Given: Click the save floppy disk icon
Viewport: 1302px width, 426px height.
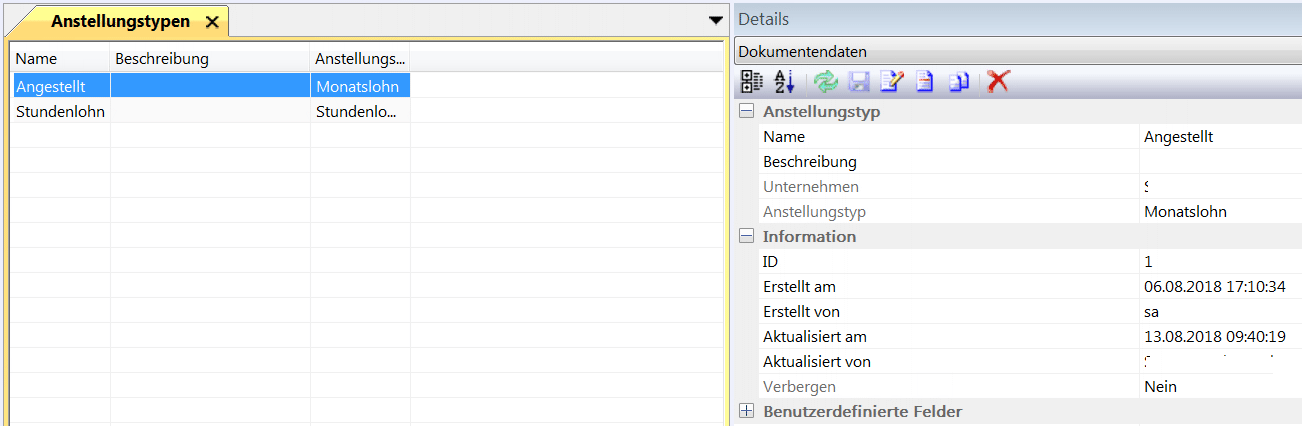Looking at the screenshot, I should coord(859,82).
